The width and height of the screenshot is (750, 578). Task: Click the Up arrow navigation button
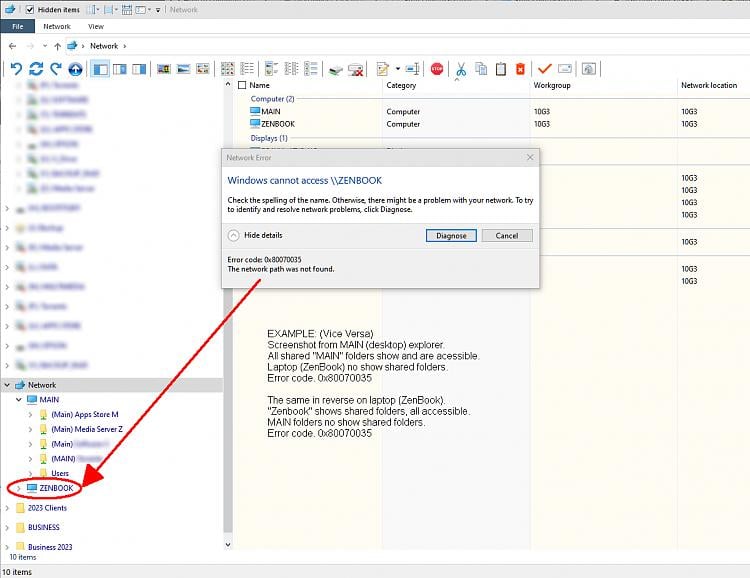point(57,46)
